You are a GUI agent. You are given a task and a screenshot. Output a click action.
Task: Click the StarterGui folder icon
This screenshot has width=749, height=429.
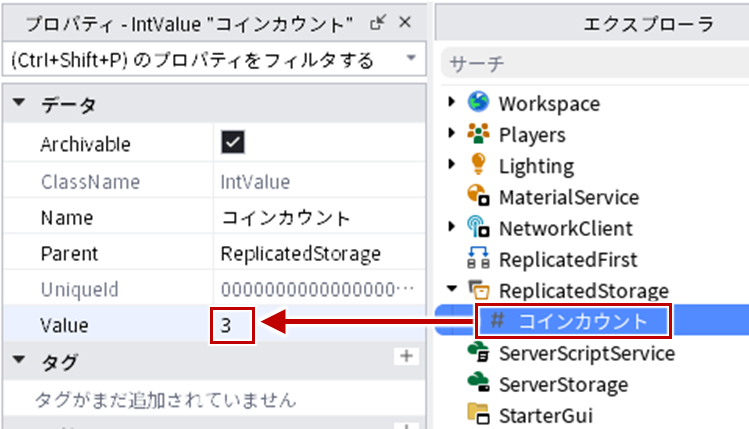(478, 414)
